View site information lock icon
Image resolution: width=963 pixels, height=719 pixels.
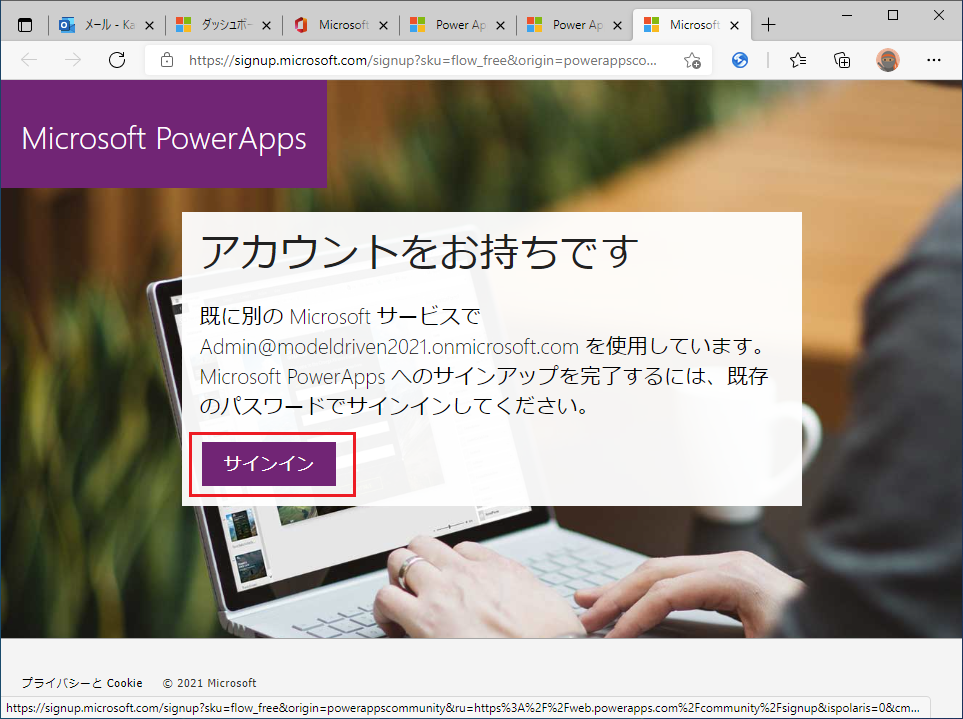(x=166, y=60)
